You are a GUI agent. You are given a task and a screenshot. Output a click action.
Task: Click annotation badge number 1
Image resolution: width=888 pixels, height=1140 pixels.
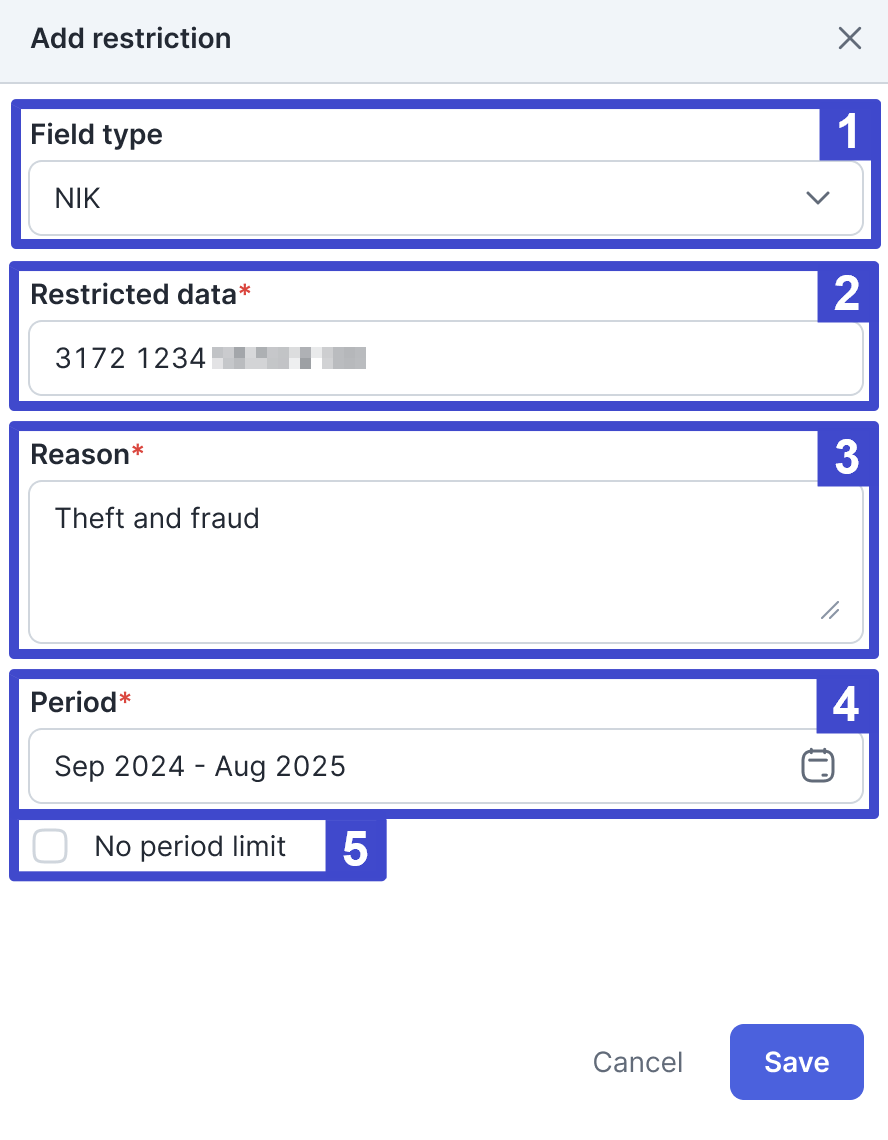tap(847, 132)
